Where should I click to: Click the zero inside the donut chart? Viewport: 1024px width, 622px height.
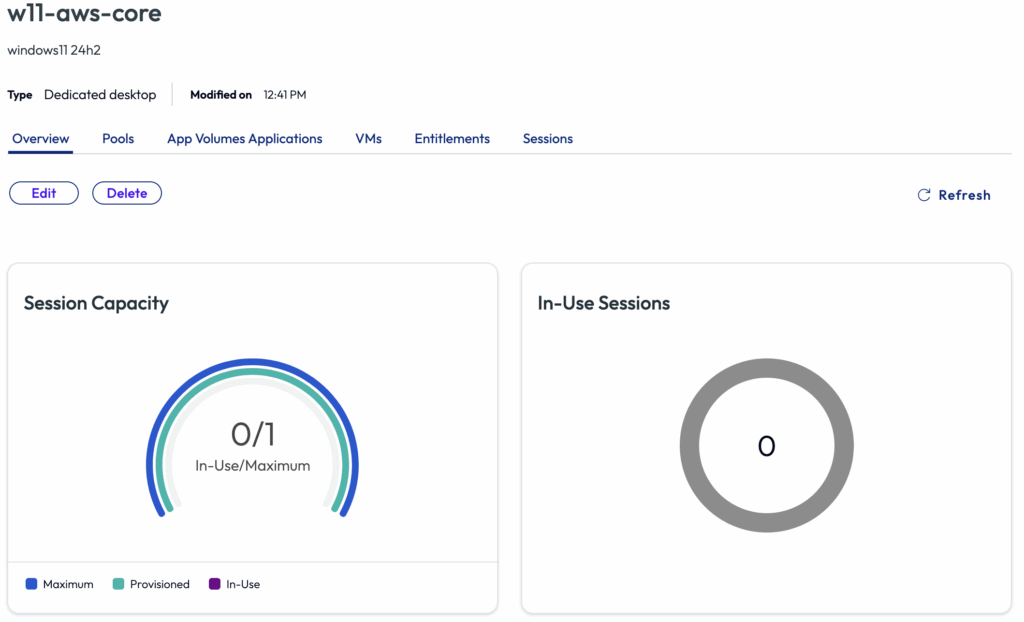click(766, 446)
